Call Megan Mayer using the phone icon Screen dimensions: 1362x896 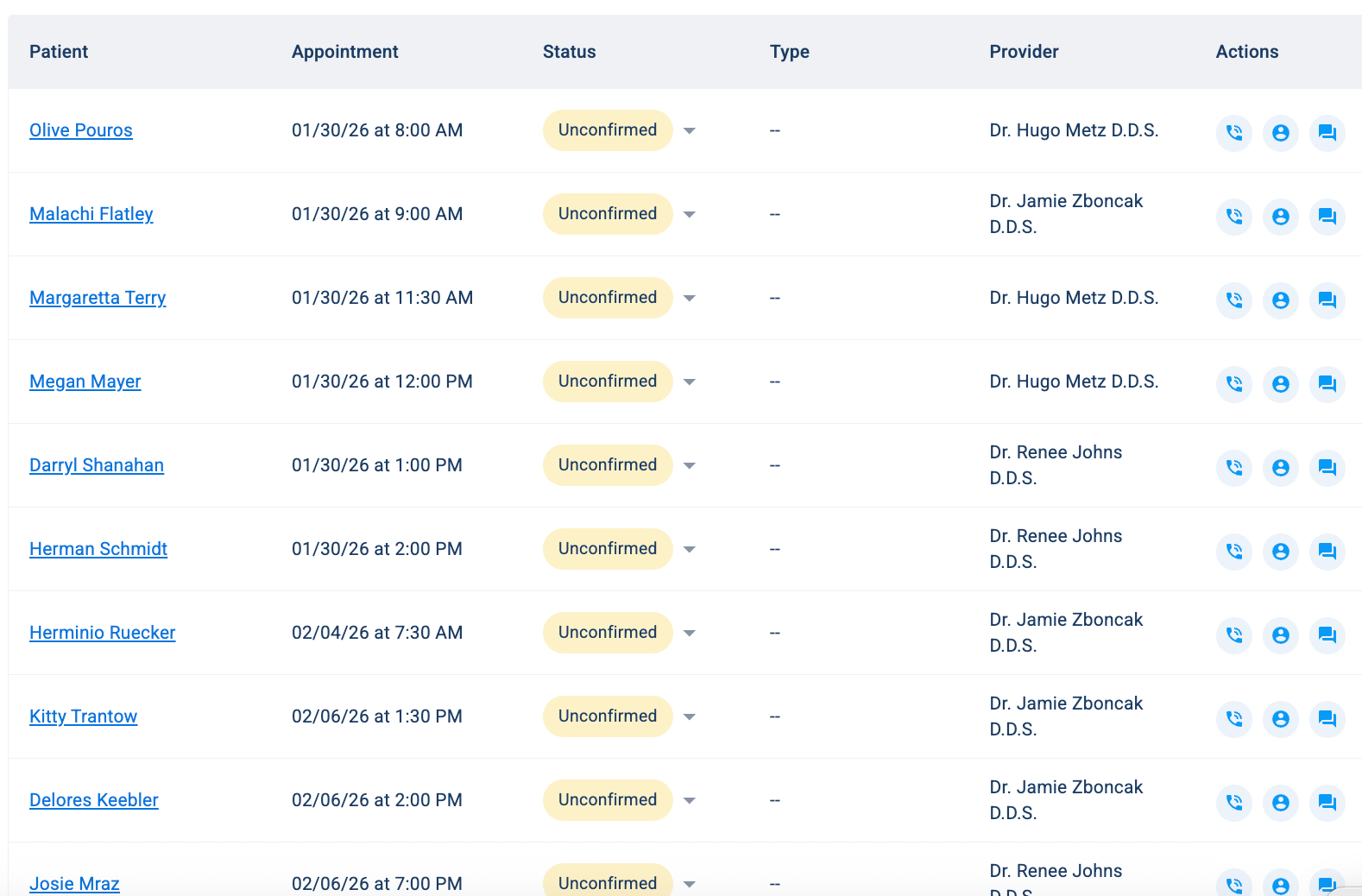1234,384
